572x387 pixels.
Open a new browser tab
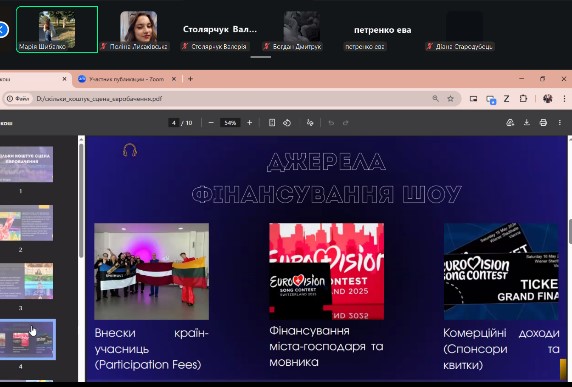190,79
